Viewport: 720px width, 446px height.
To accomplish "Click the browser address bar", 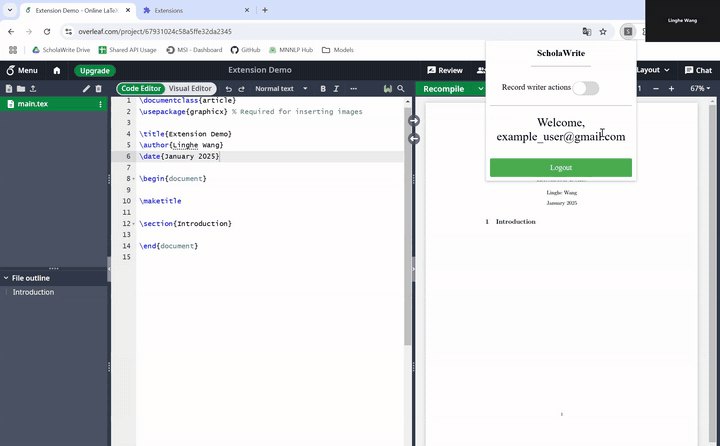I will (x=321, y=32).
